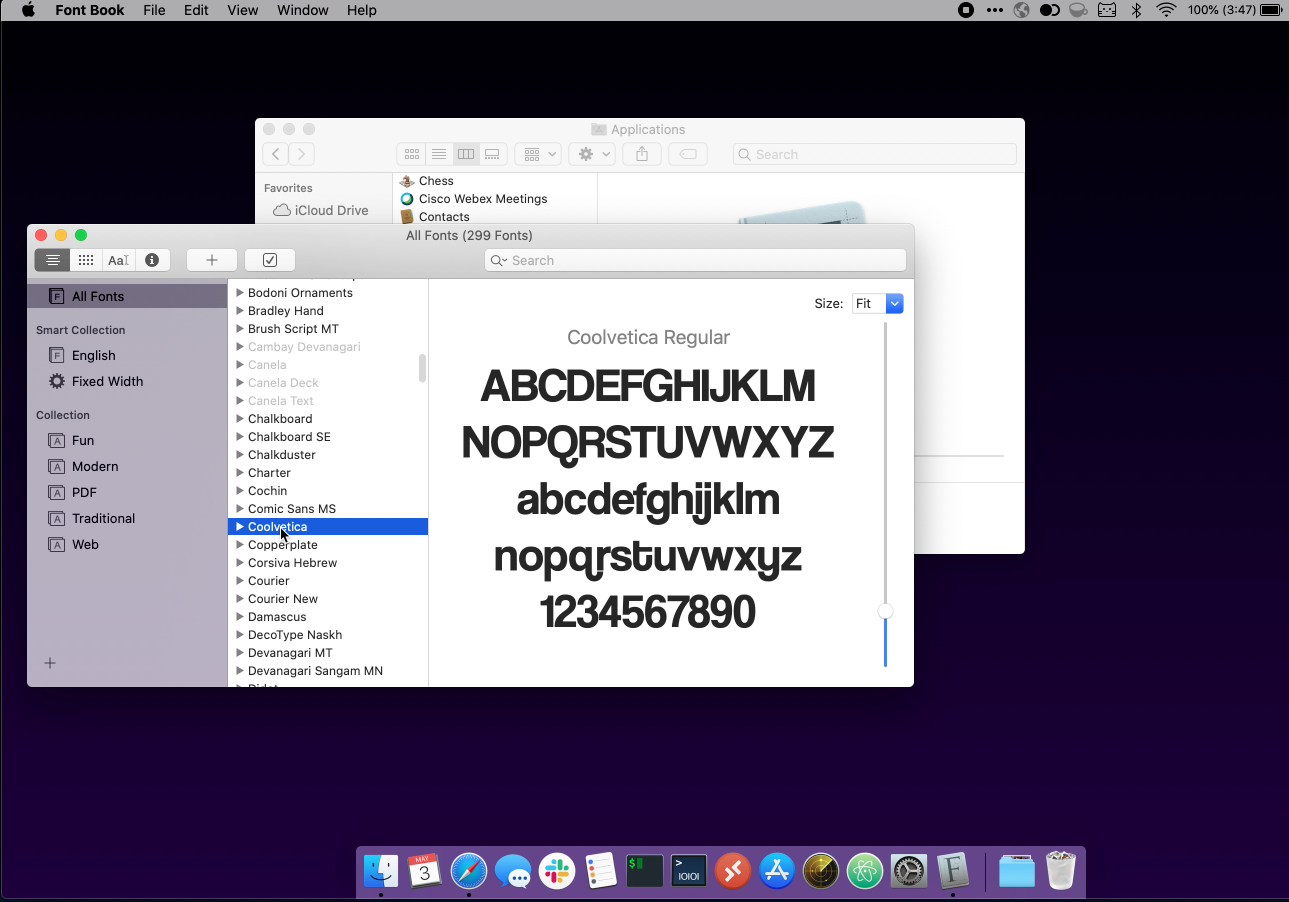Viewport: 1289px width, 902px height.
Task: Launch Safari from the Dock
Action: 469,871
